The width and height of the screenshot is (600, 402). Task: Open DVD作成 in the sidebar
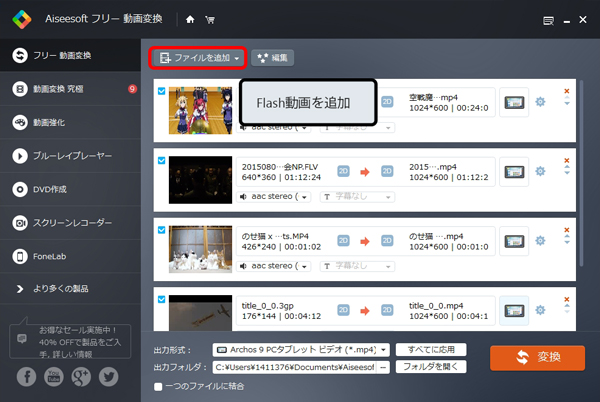pyautogui.click(x=70, y=189)
